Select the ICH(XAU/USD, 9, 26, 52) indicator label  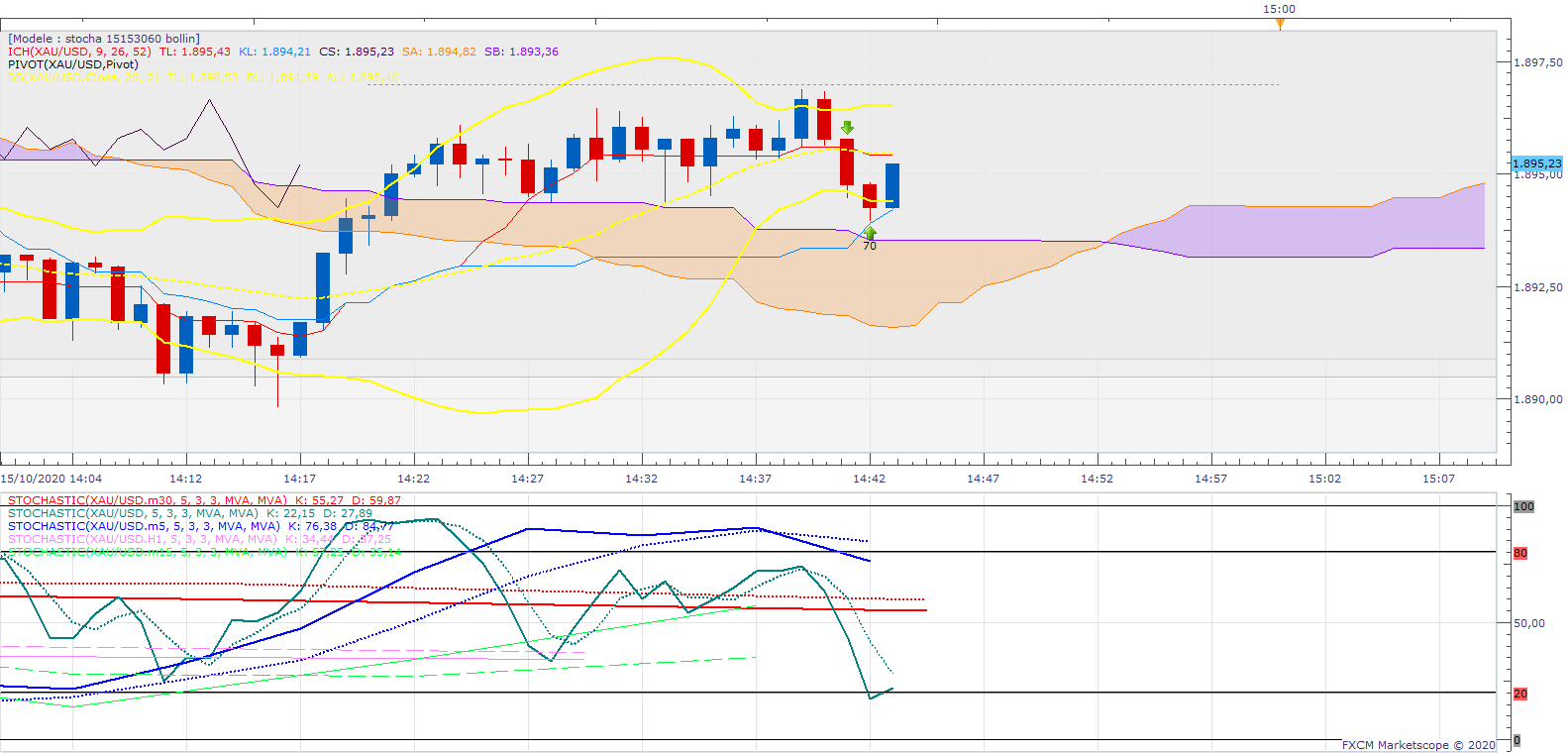click(79, 52)
